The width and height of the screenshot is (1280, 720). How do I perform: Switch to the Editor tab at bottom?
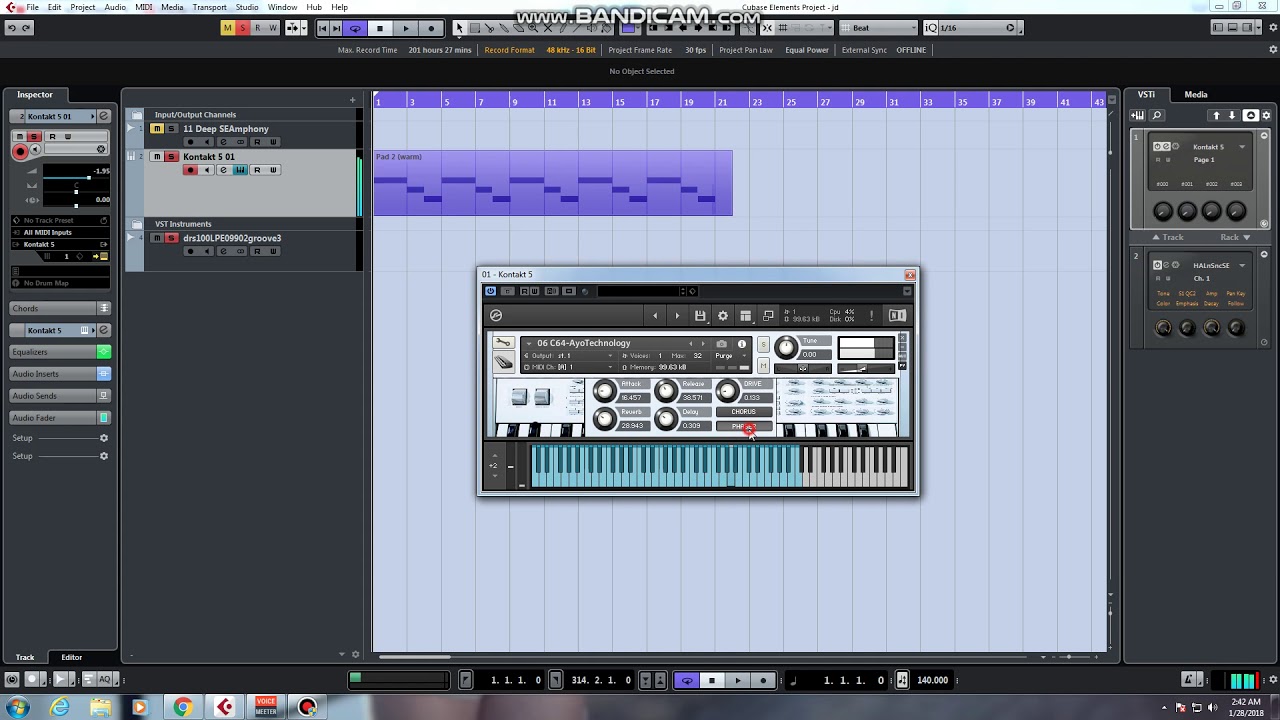[x=72, y=657]
